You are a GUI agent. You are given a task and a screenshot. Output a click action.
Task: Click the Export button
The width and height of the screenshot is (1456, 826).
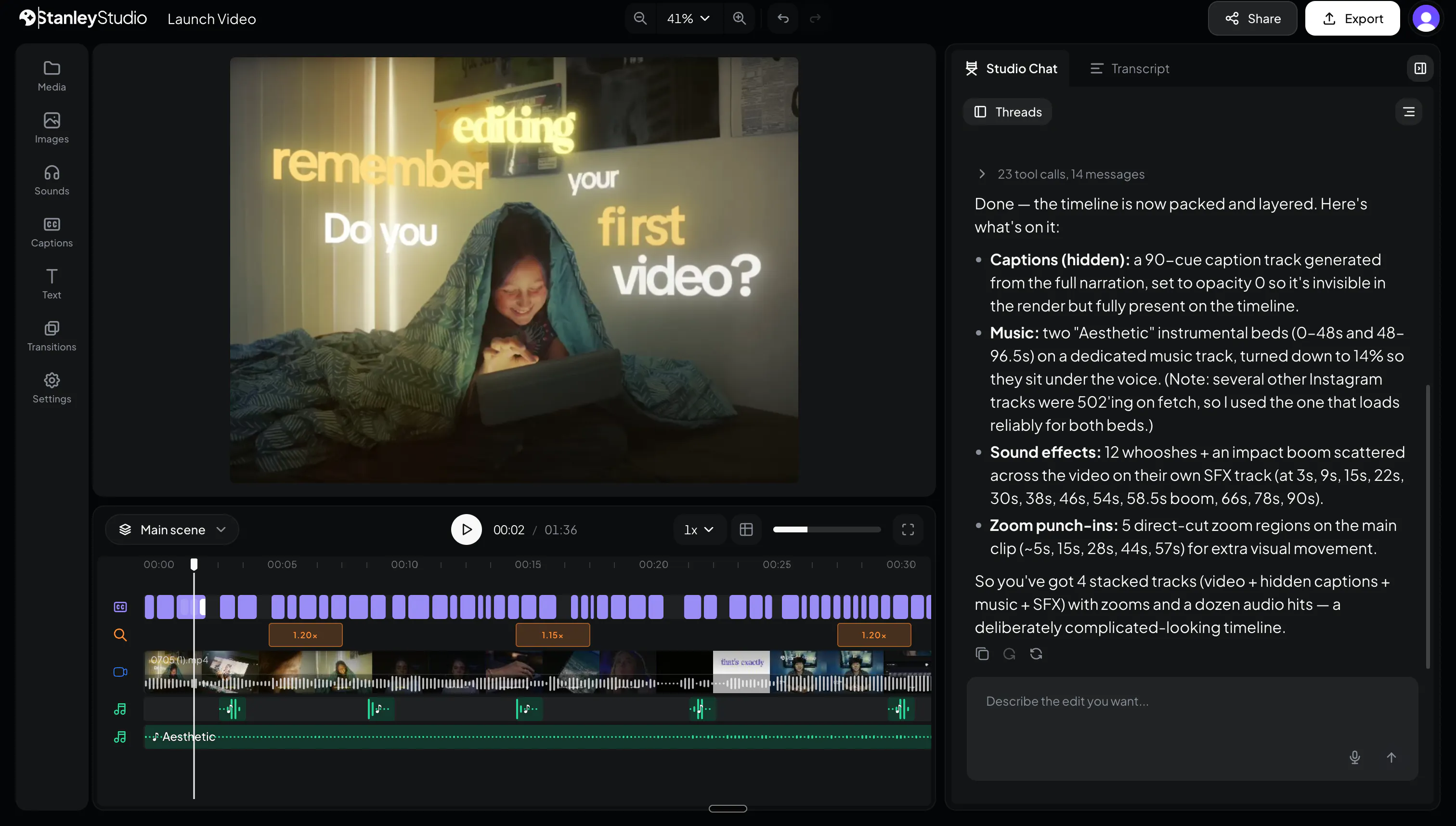(1352, 19)
